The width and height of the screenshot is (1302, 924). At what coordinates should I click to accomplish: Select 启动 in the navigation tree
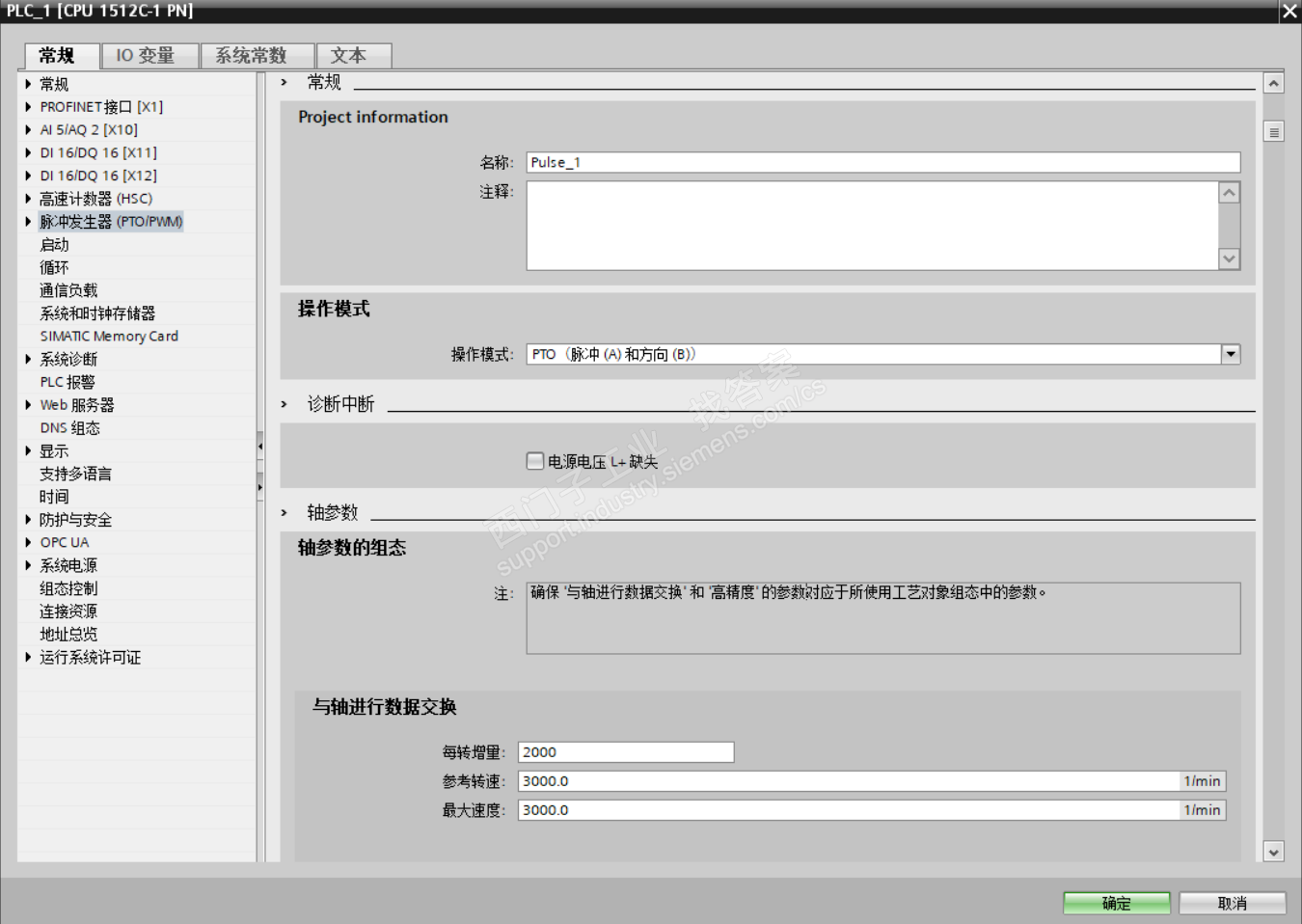point(54,245)
